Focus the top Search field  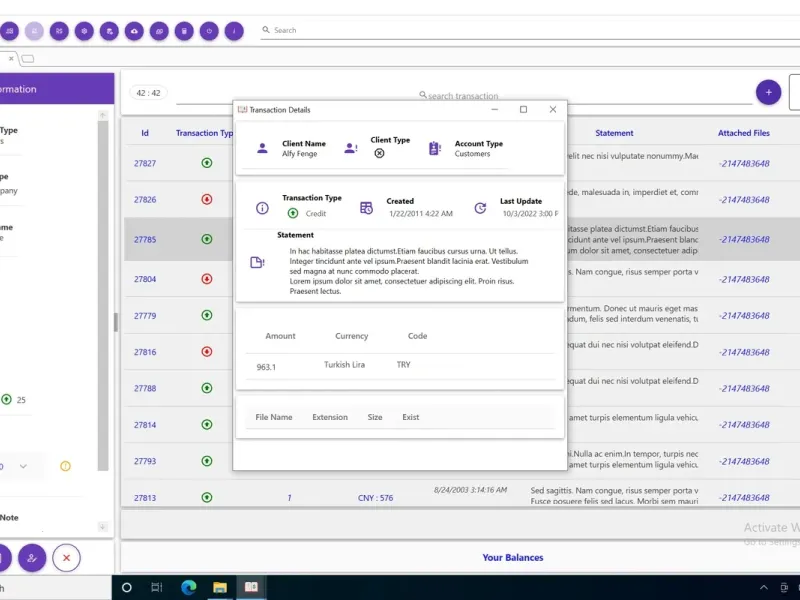coord(531,31)
